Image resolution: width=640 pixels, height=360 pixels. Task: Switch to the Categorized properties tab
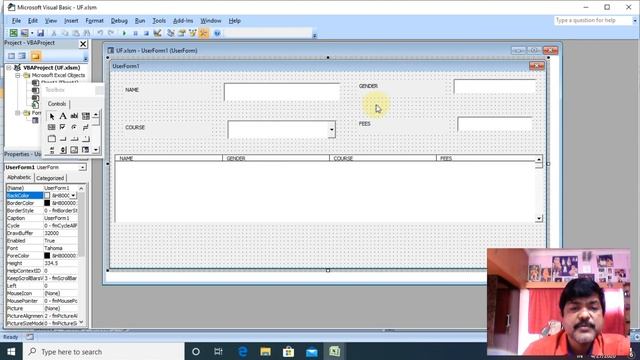(50, 178)
